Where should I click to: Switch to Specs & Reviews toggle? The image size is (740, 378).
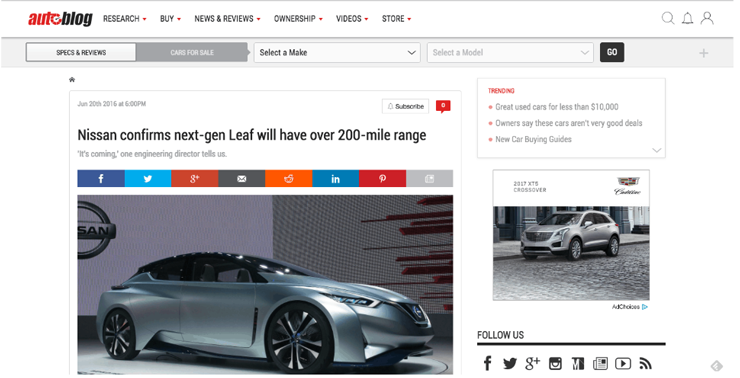81,52
